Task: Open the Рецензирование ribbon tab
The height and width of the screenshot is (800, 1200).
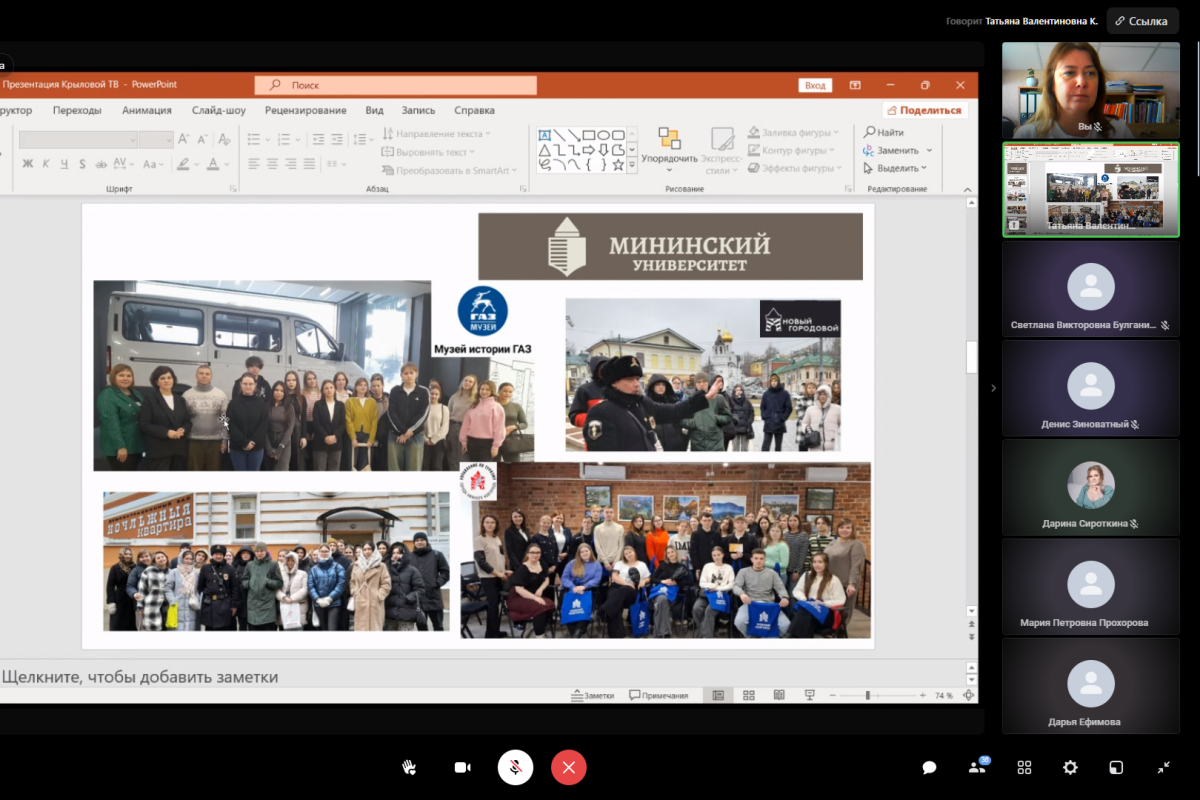Action: pos(306,110)
